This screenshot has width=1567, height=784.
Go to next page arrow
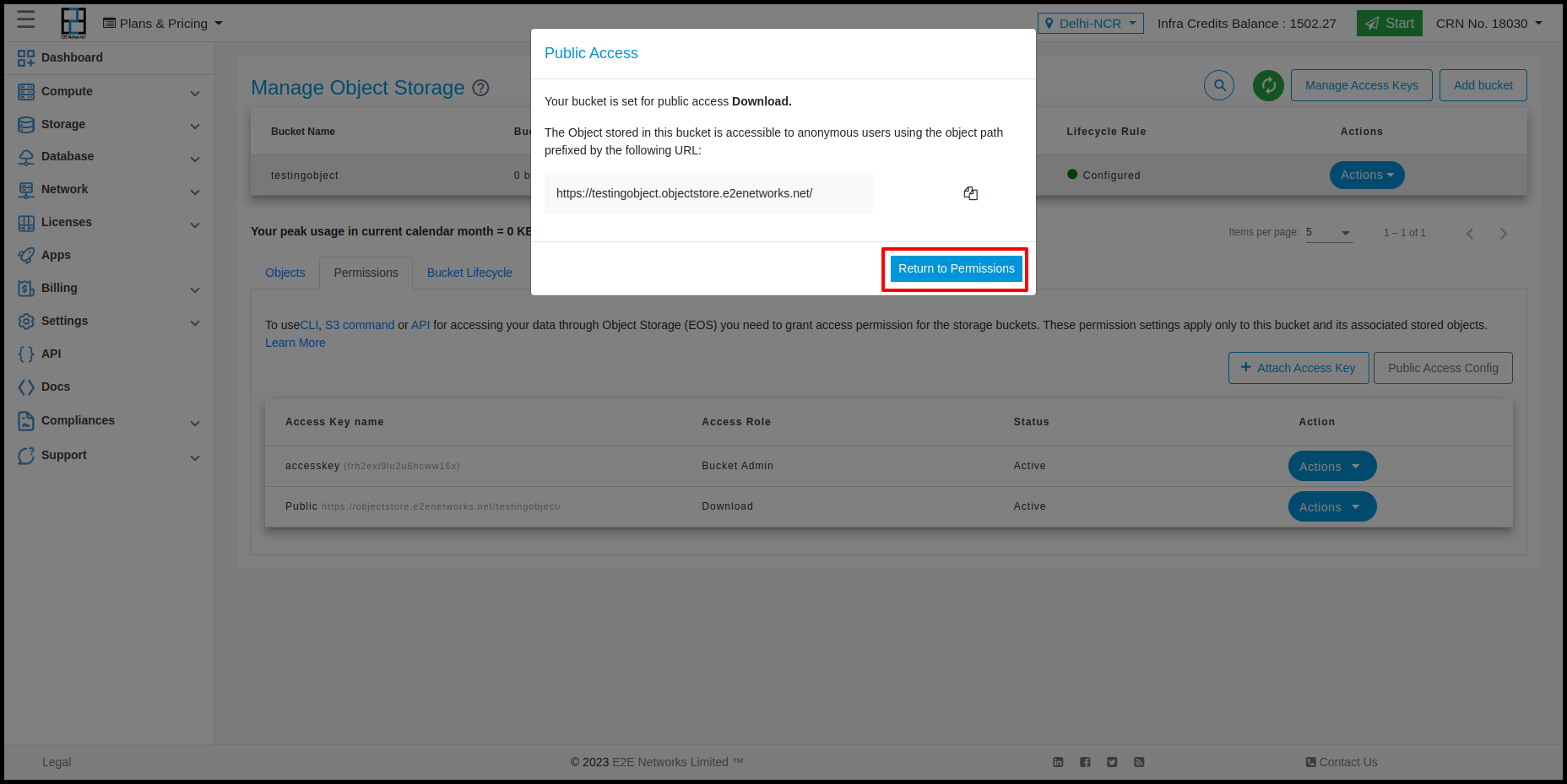point(1503,234)
